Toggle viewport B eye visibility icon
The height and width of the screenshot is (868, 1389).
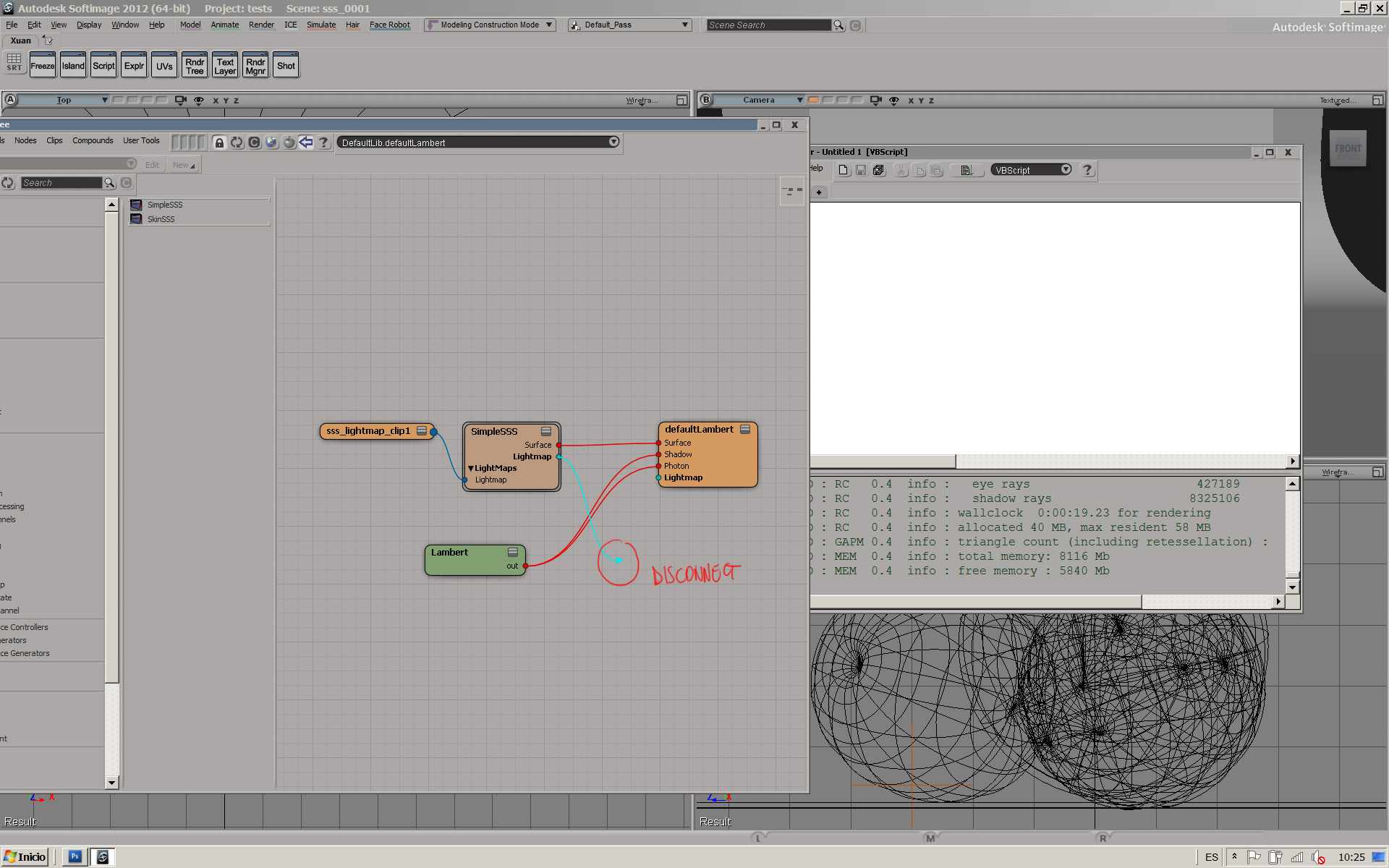(x=894, y=100)
